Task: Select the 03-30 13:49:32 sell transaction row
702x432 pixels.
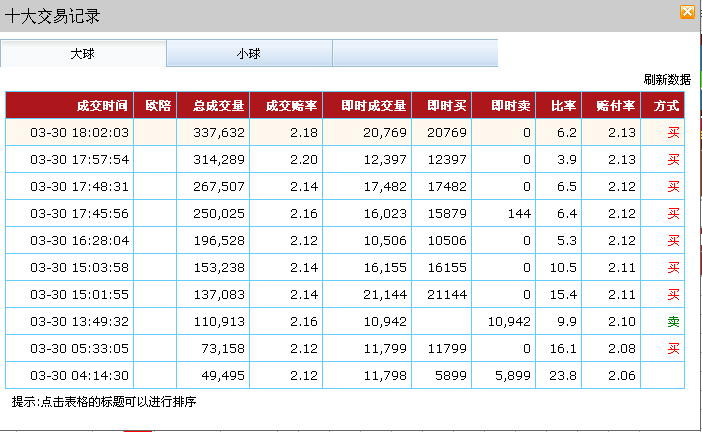Action: point(80,321)
